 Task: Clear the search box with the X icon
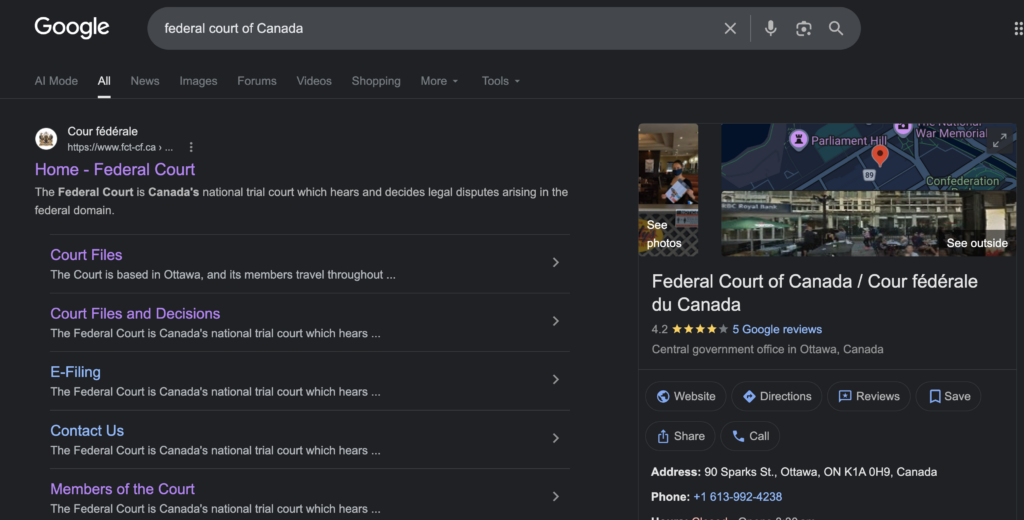(730, 28)
